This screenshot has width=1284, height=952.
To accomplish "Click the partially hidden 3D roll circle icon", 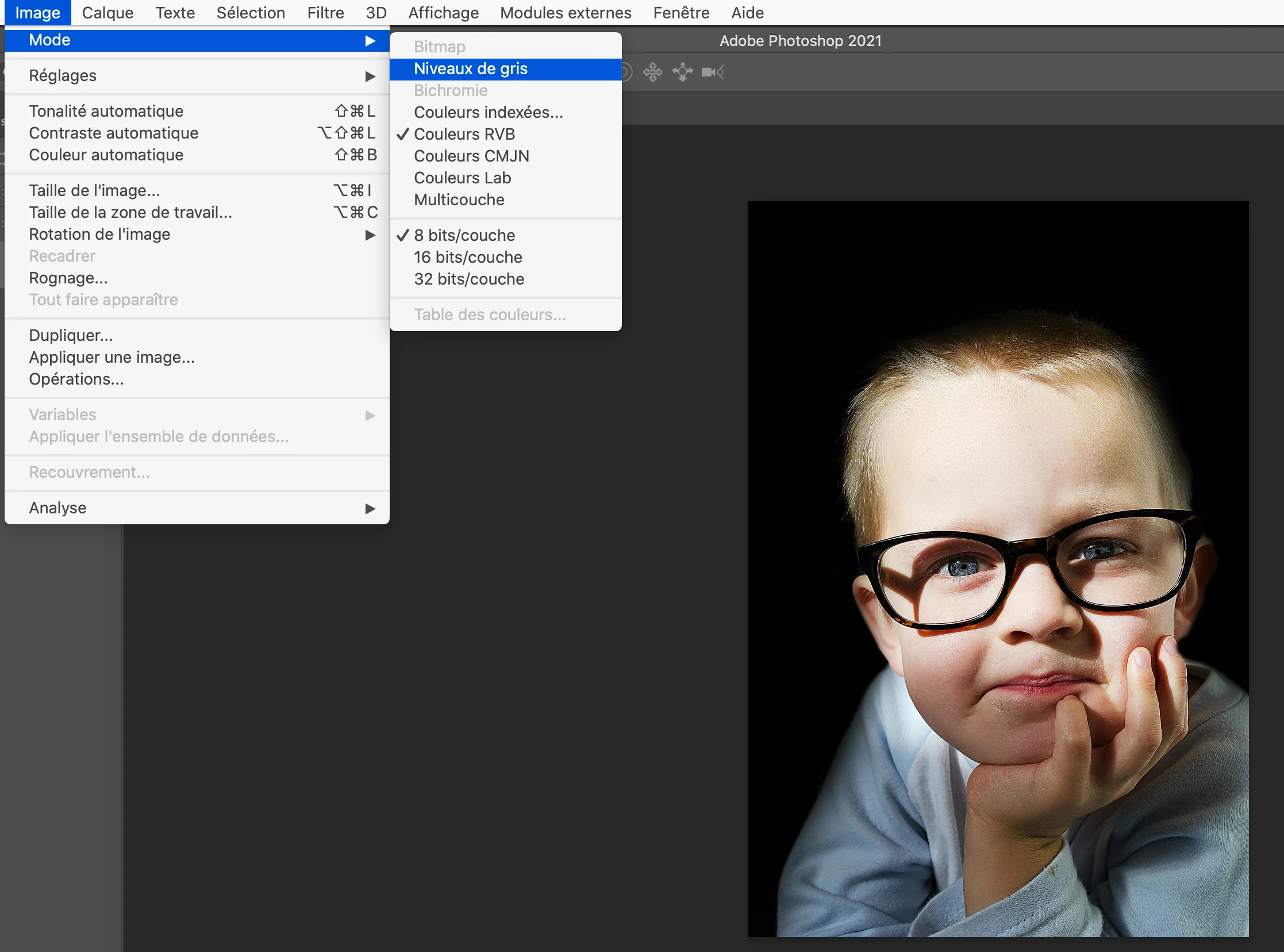I will [626, 72].
